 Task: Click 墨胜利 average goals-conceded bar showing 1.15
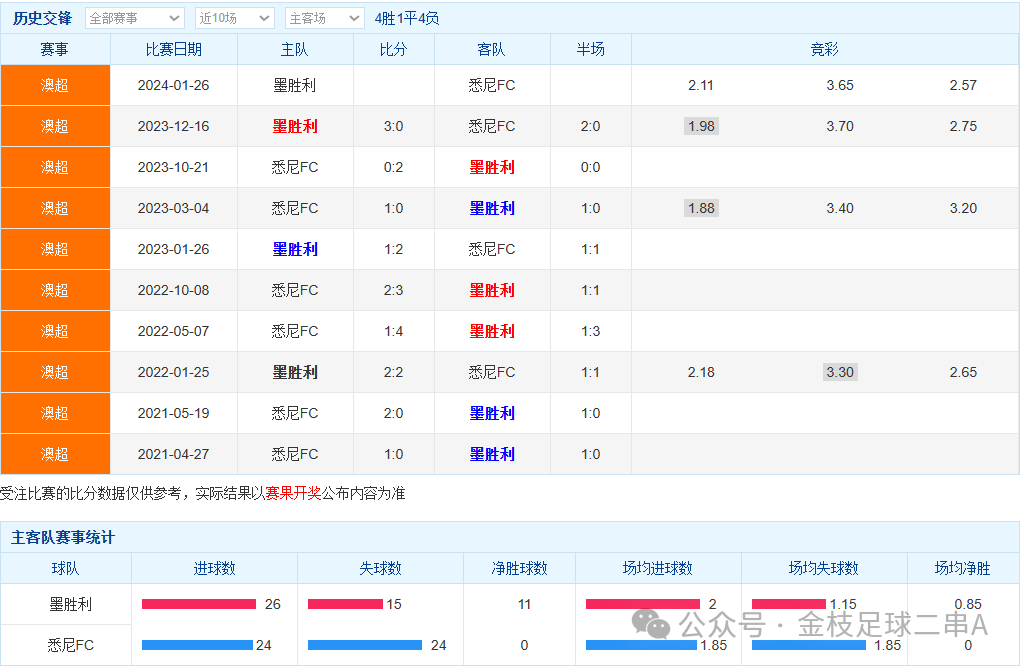click(x=789, y=604)
